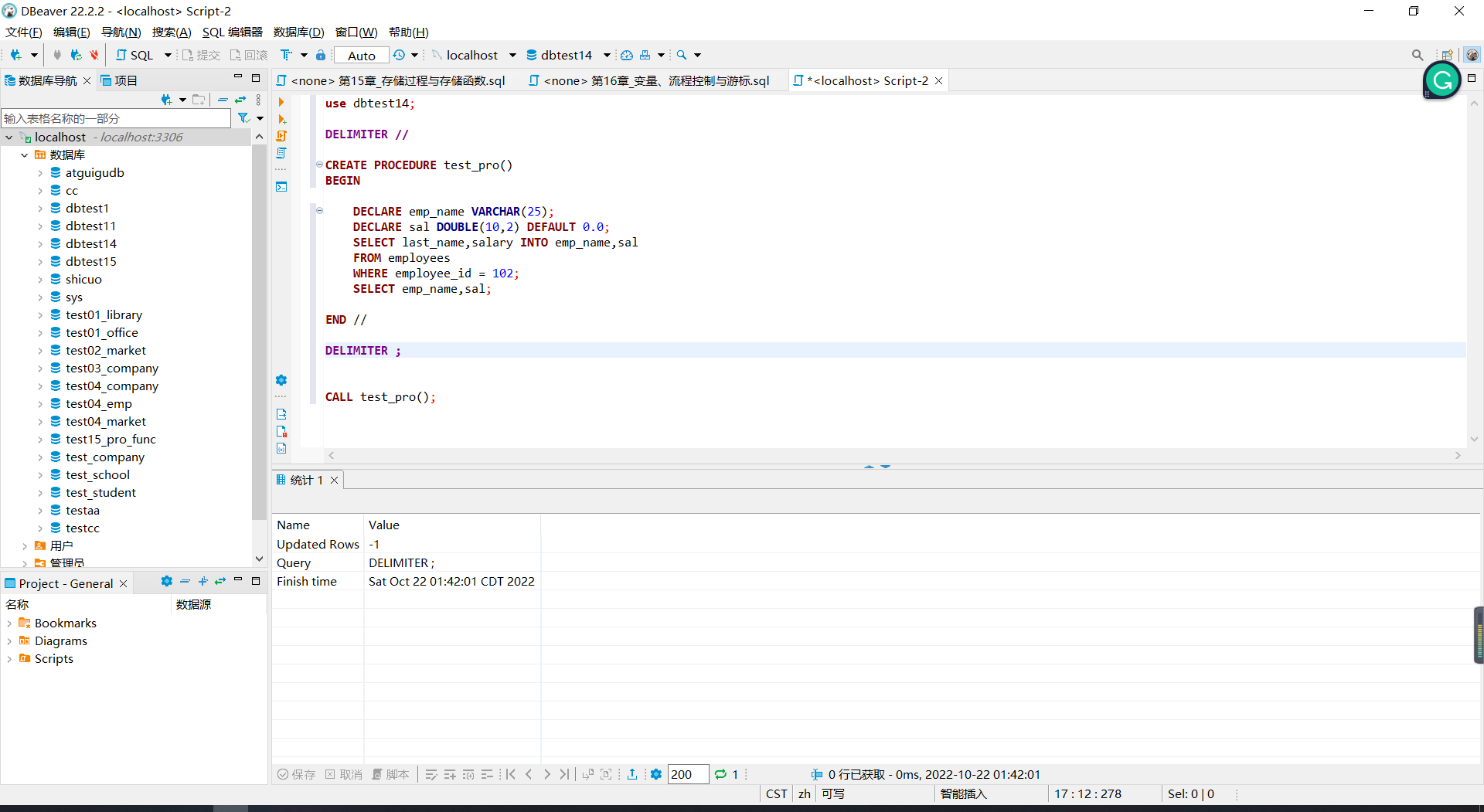The image size is (1484, 812).
Task: Click the transaction lock icon on toolbar
Action: 321,55
